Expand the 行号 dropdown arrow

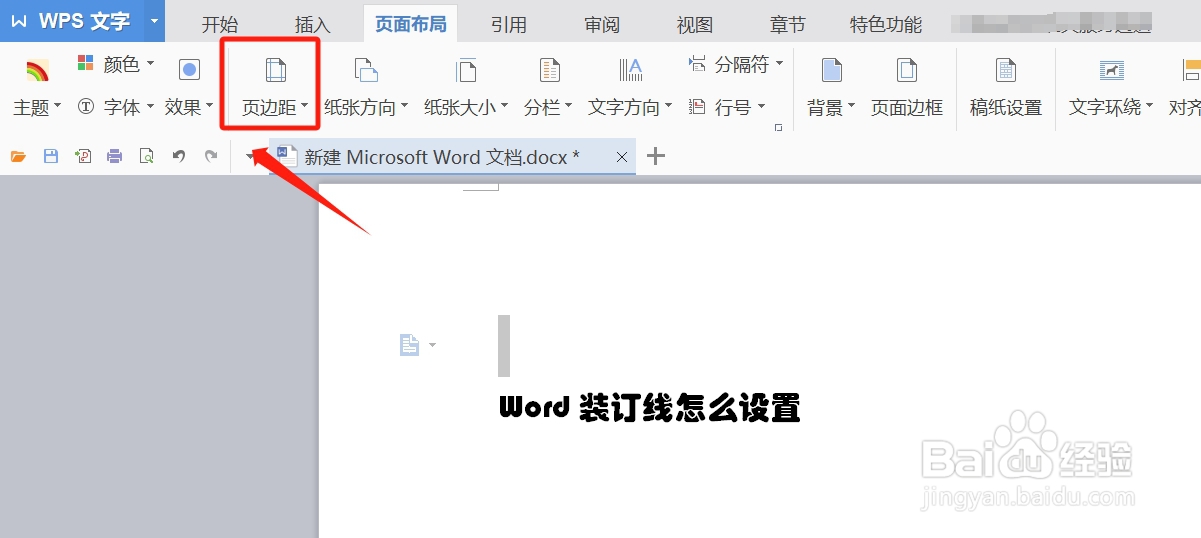[x=762, y=106]
